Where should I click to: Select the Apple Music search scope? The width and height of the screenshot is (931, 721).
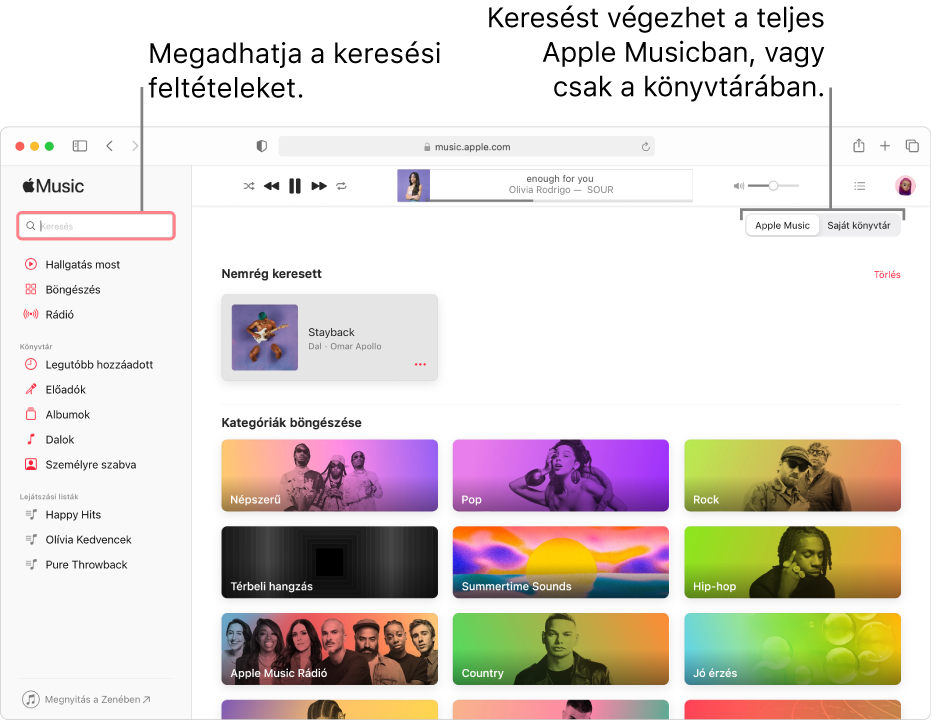pos(782,225)
